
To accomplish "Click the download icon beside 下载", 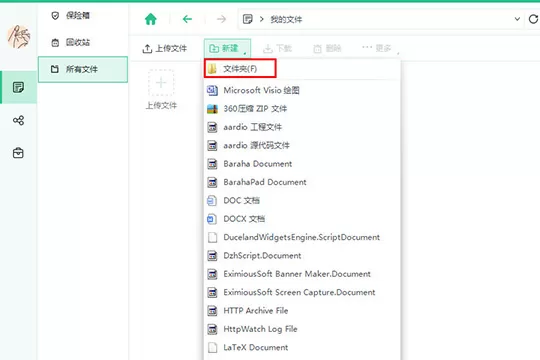I will 268,49.
